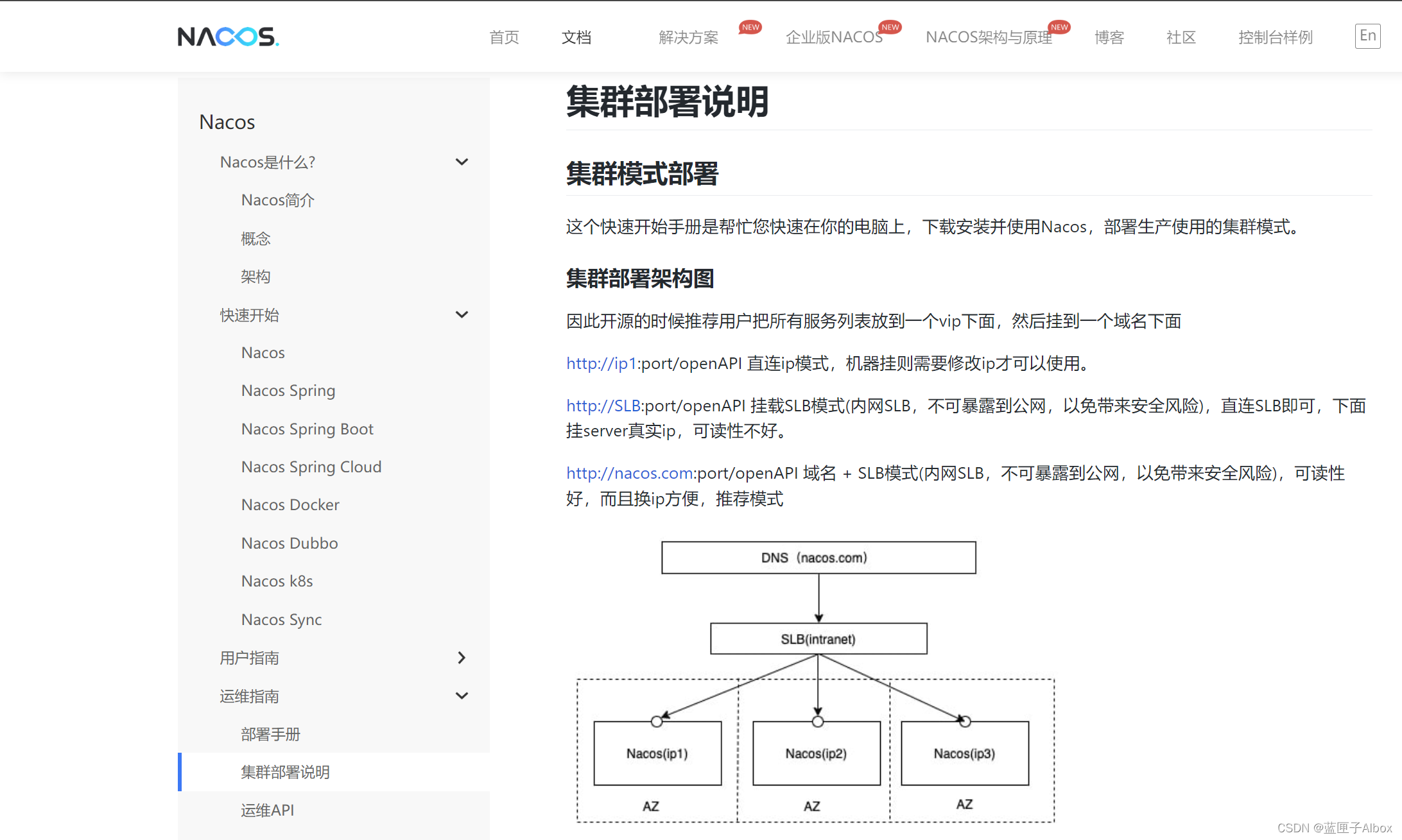1402x840 pixels.
Task: Select 用户指南 in the sidebar
Action: [x=249, y=658]
